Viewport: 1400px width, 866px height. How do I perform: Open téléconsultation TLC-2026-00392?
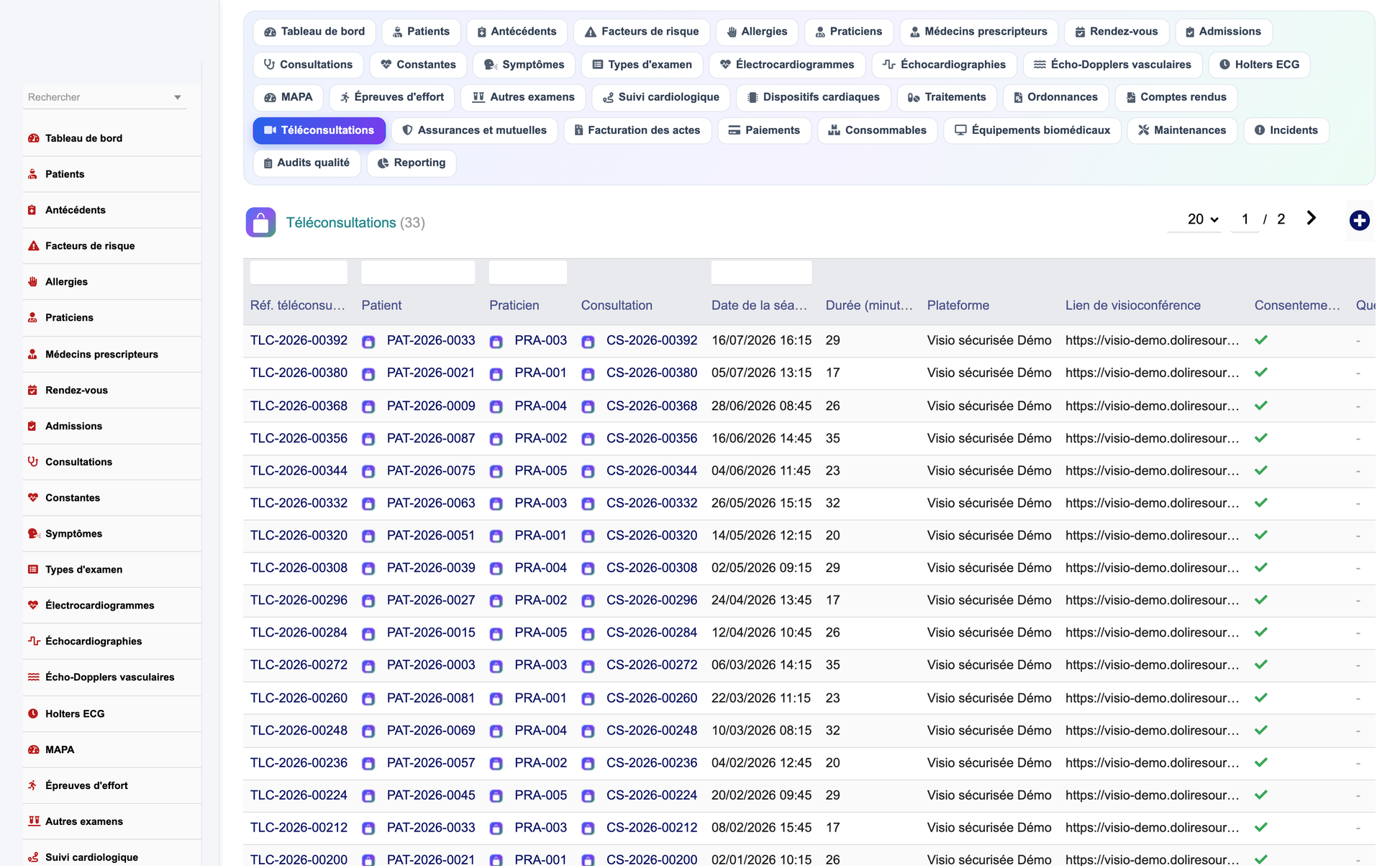click(x=299, y=340)
